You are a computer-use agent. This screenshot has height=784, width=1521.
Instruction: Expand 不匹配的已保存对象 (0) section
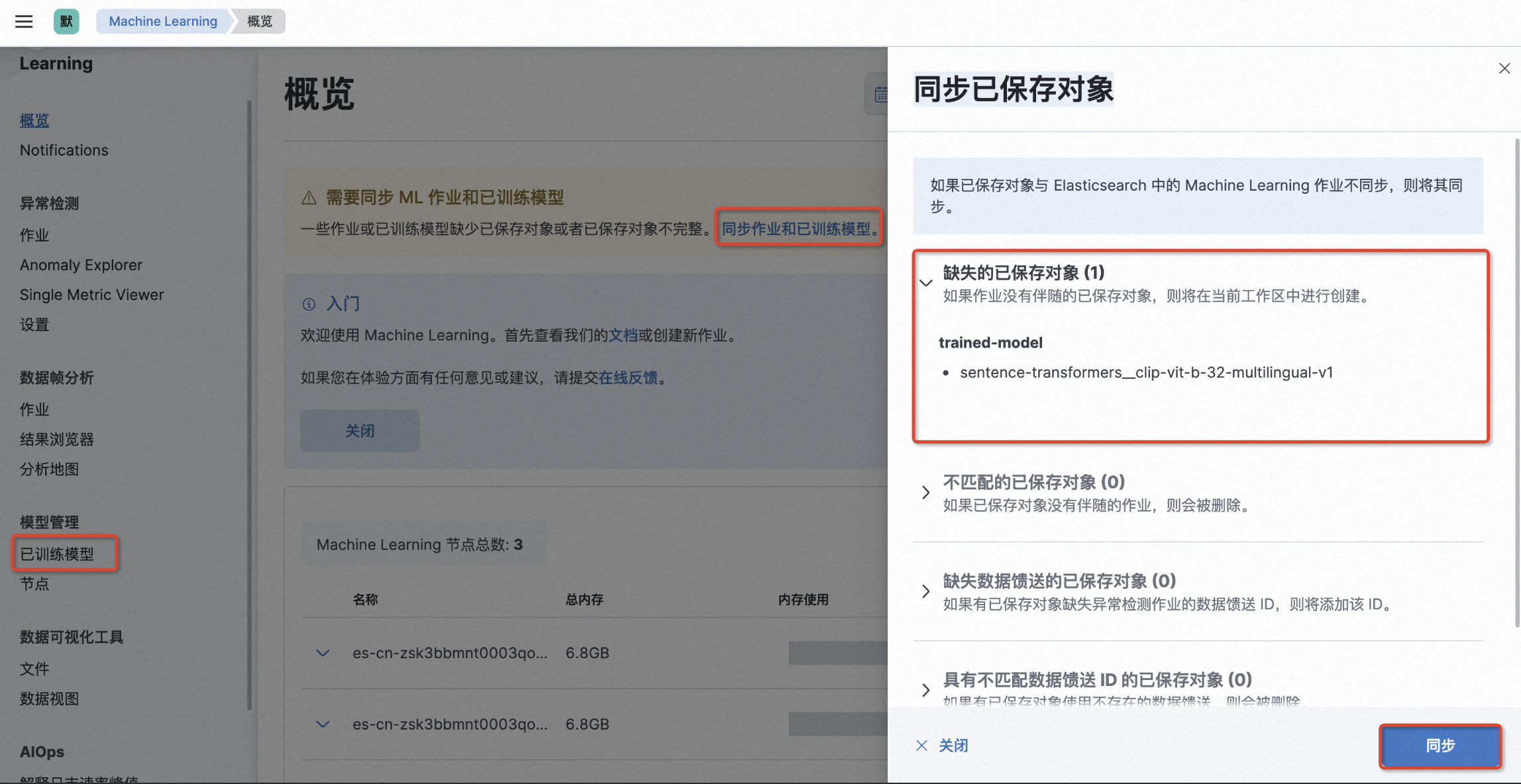point(925,492)
